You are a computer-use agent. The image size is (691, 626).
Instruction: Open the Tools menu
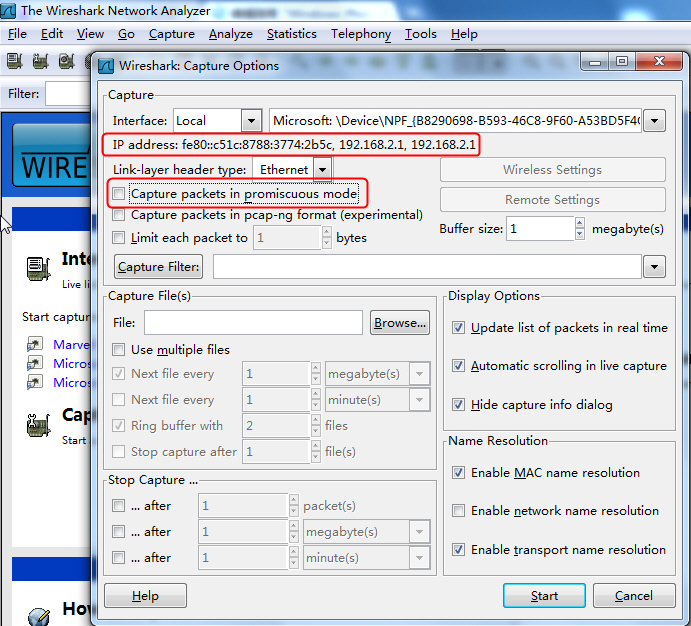[421, 34]
